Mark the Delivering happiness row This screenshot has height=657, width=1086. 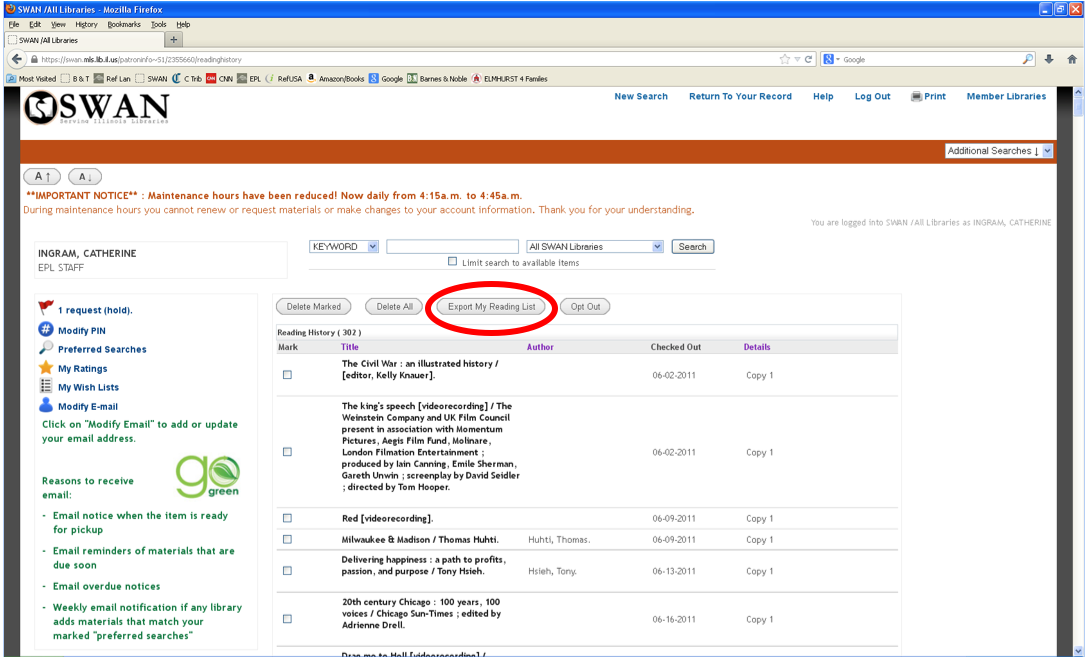point(287,570)
